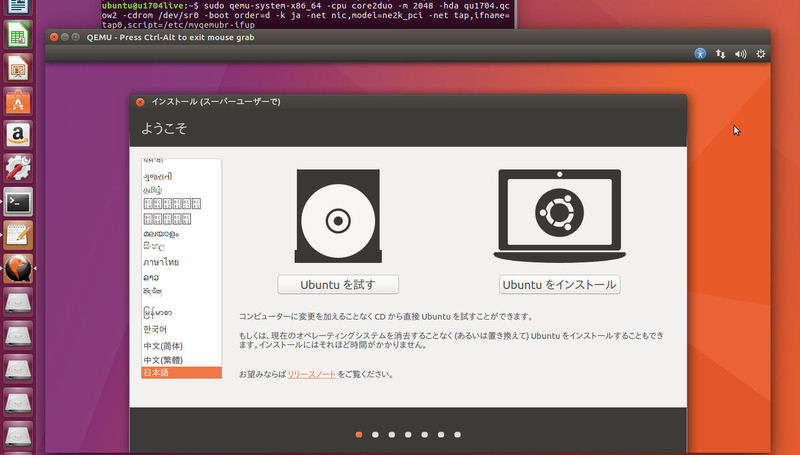
Task: Click the Ubuntu をインストール button
Action: point(560,285)
